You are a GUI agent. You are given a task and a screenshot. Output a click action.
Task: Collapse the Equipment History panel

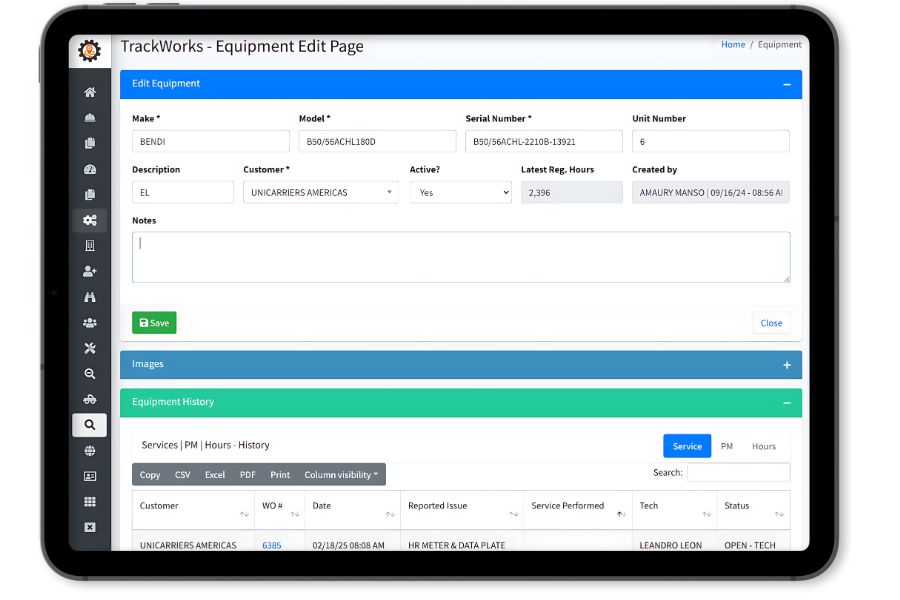click(x=787, y=403)
